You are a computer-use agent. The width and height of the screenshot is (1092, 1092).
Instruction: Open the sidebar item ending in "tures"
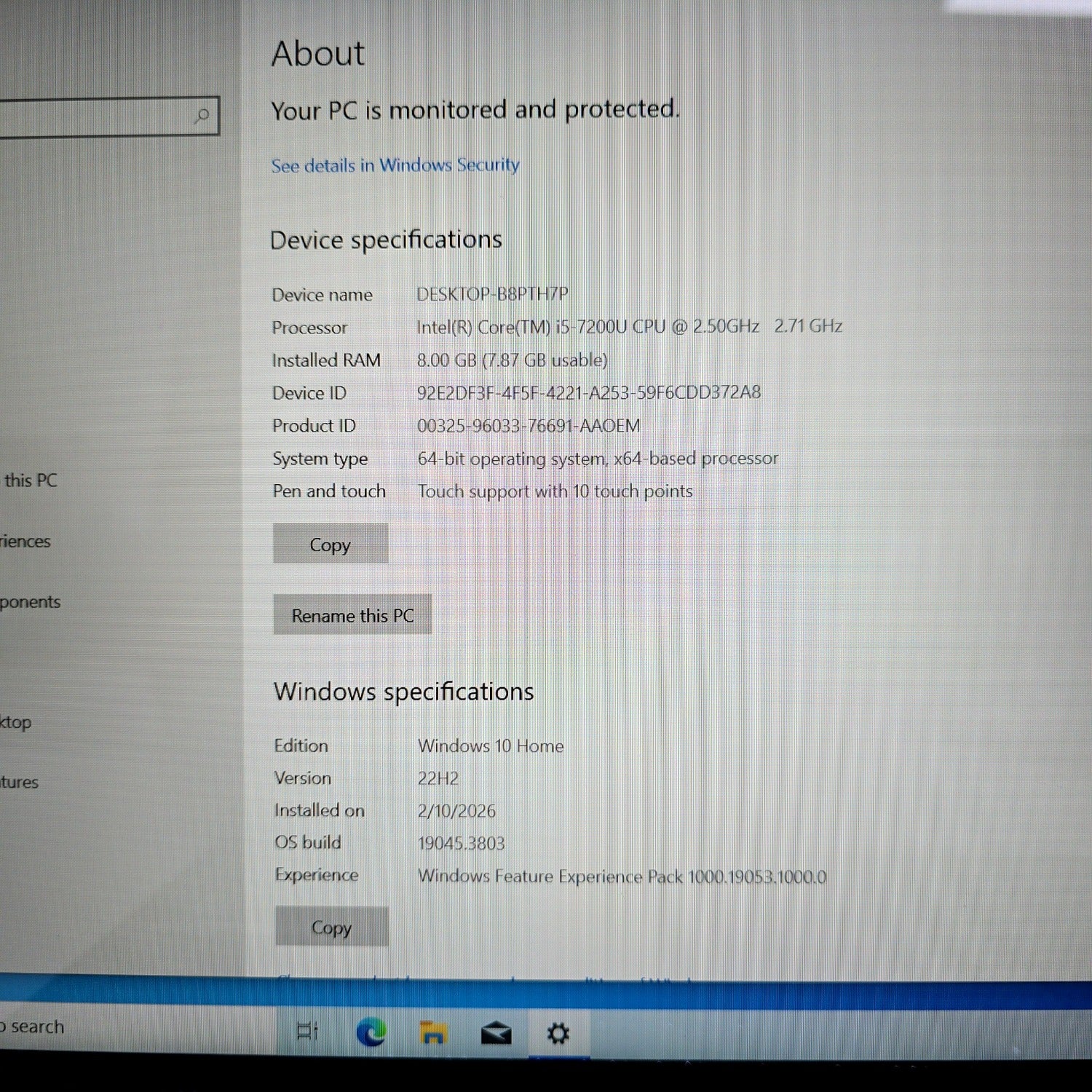(20, 783)
